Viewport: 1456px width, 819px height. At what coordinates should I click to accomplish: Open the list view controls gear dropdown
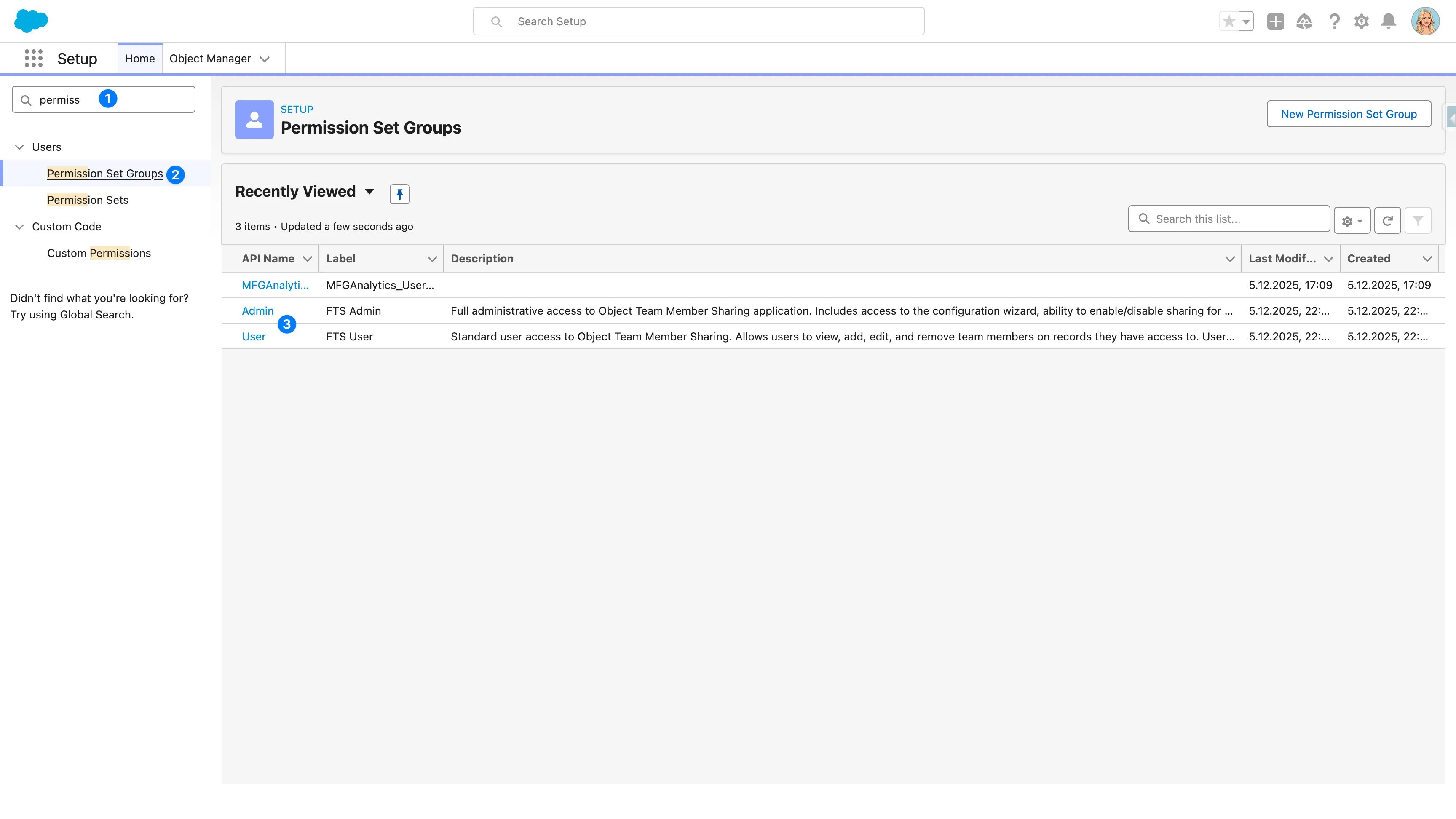pos(1352,220)
